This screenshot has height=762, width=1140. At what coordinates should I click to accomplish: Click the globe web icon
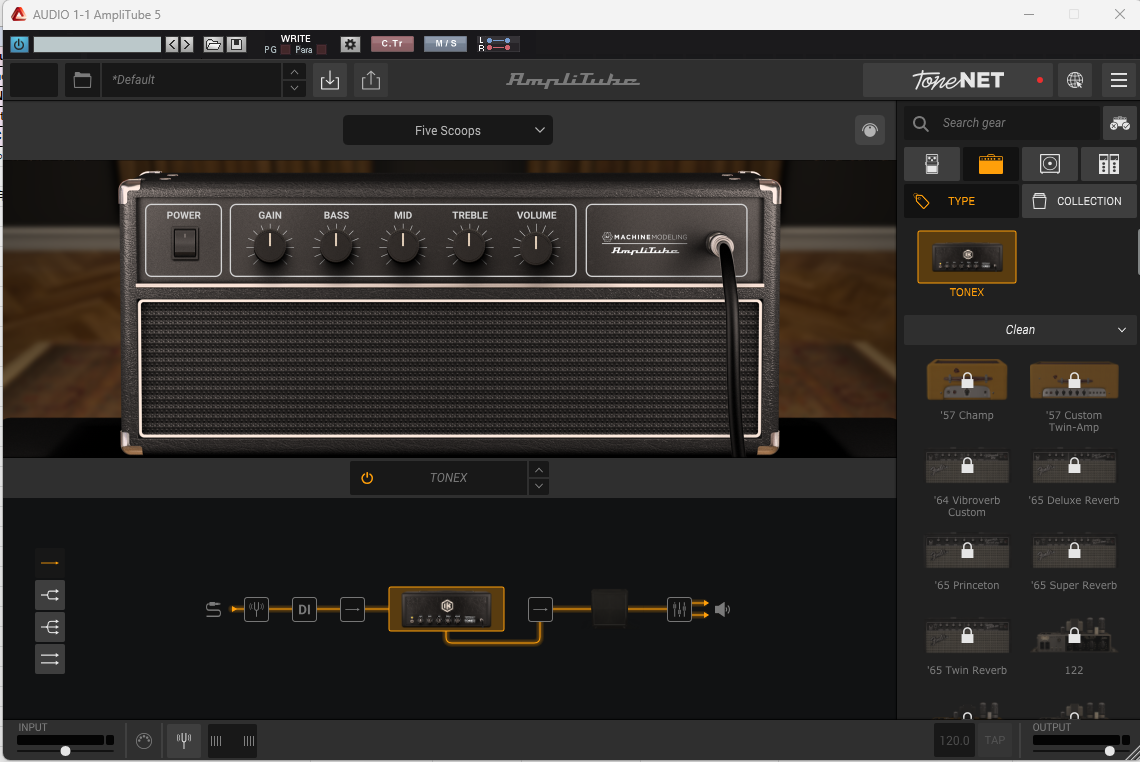coord(1075,80)
